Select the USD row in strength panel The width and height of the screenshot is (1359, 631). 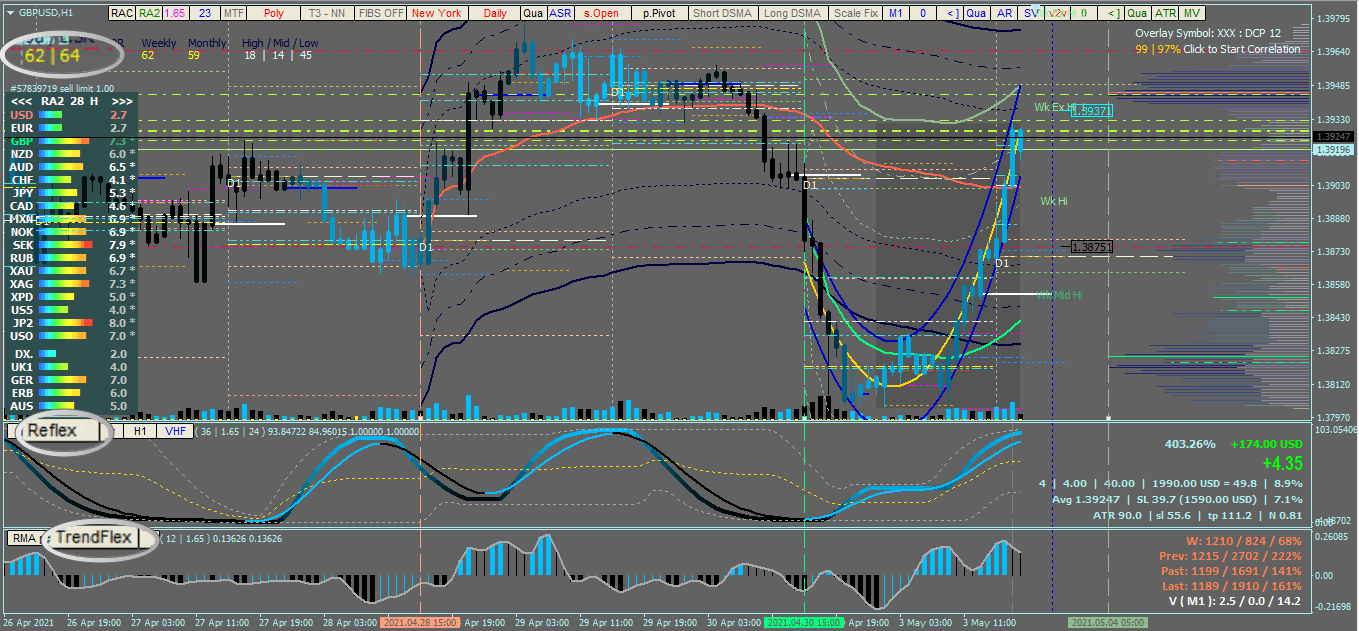click(71, 115)
